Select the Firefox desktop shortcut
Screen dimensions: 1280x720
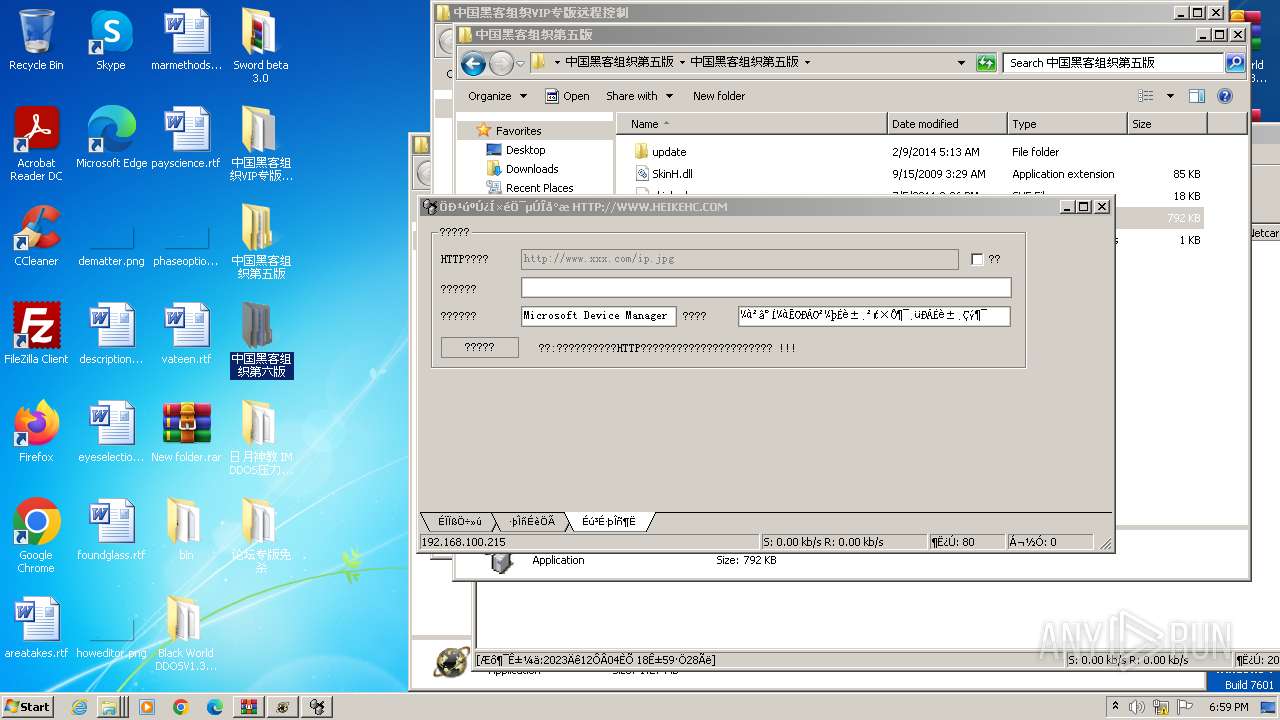pyautogui.click(x=36, y=432)
